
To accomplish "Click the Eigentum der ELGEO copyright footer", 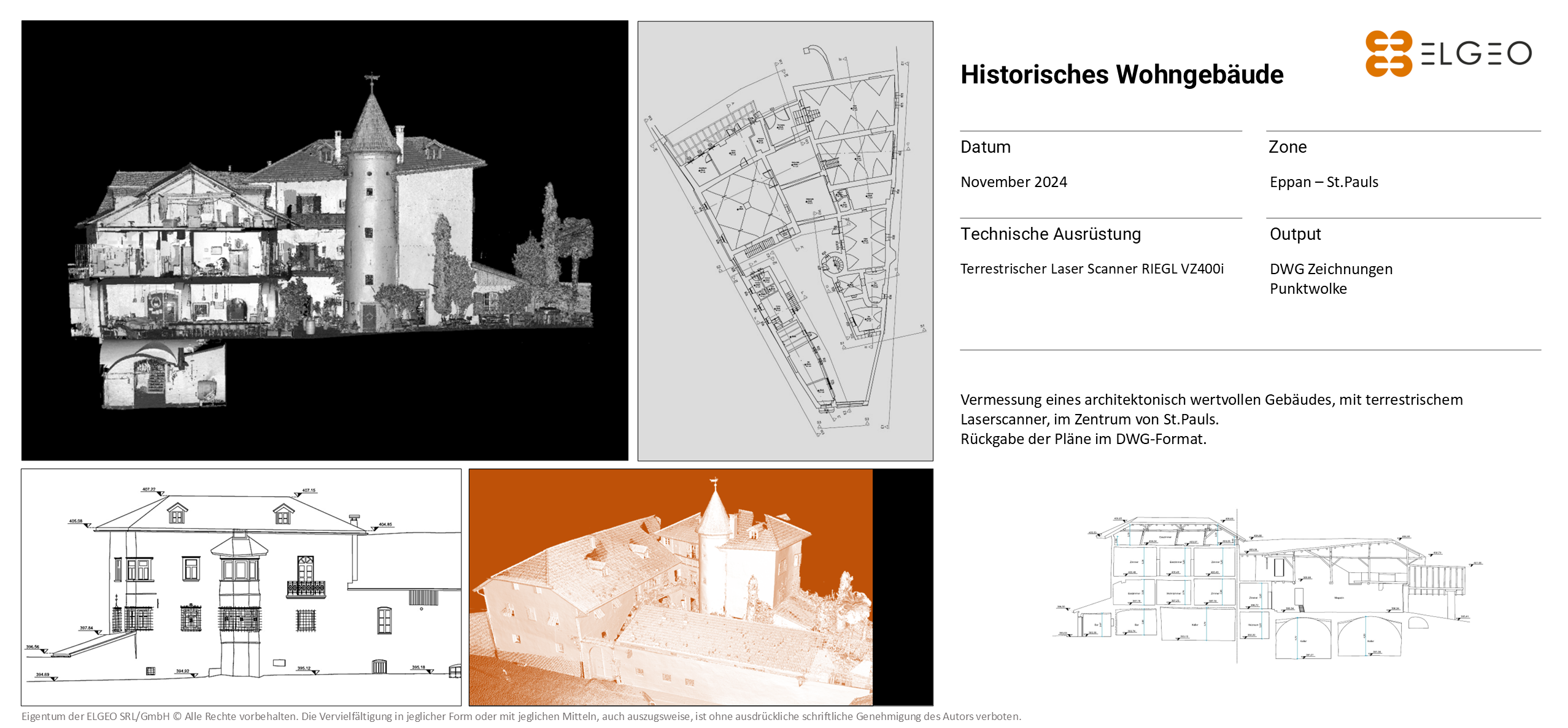I will click(521, 716).
